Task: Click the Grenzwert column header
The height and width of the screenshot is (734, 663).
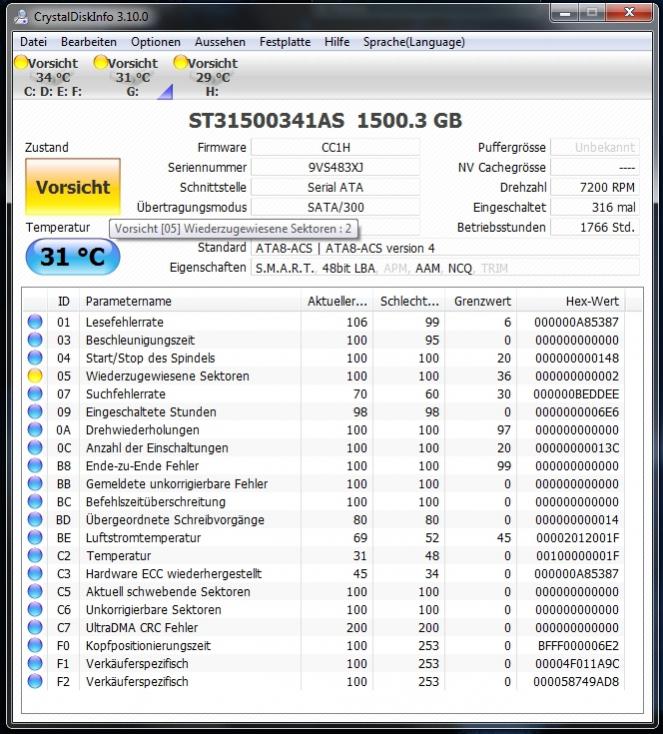Action: 481,301
